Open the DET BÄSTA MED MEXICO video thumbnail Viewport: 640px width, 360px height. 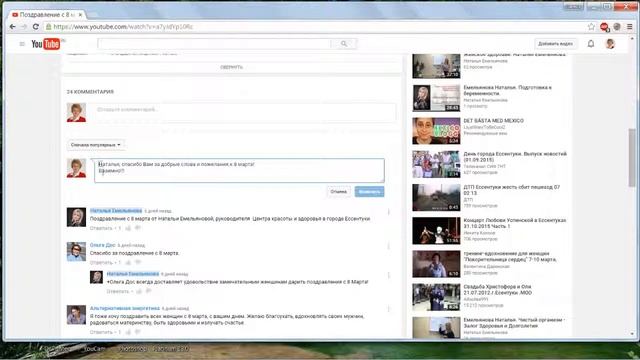436,131
